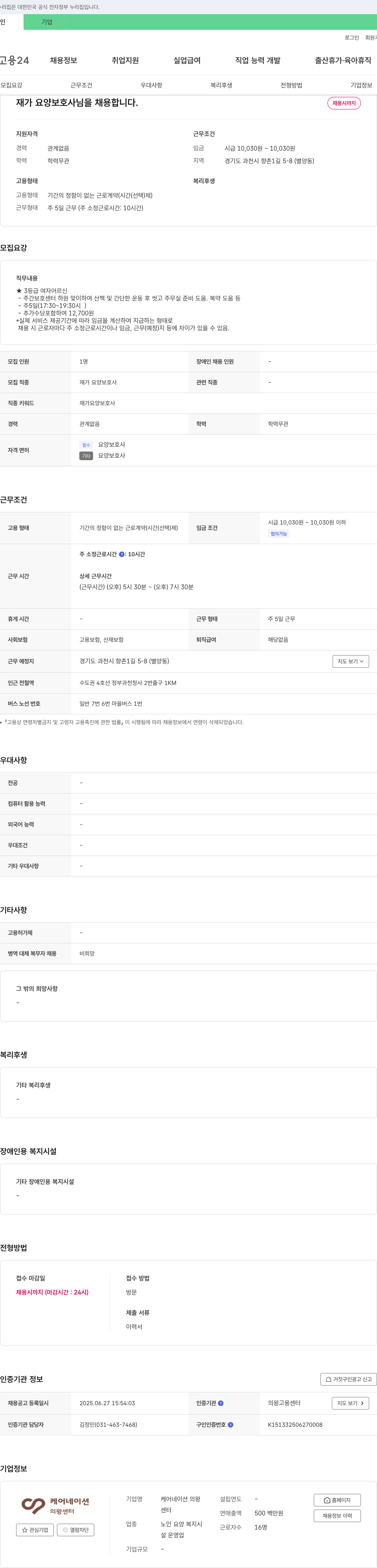
Task: Click the 고용24 site logo
Action: click(x=14, y=60)
